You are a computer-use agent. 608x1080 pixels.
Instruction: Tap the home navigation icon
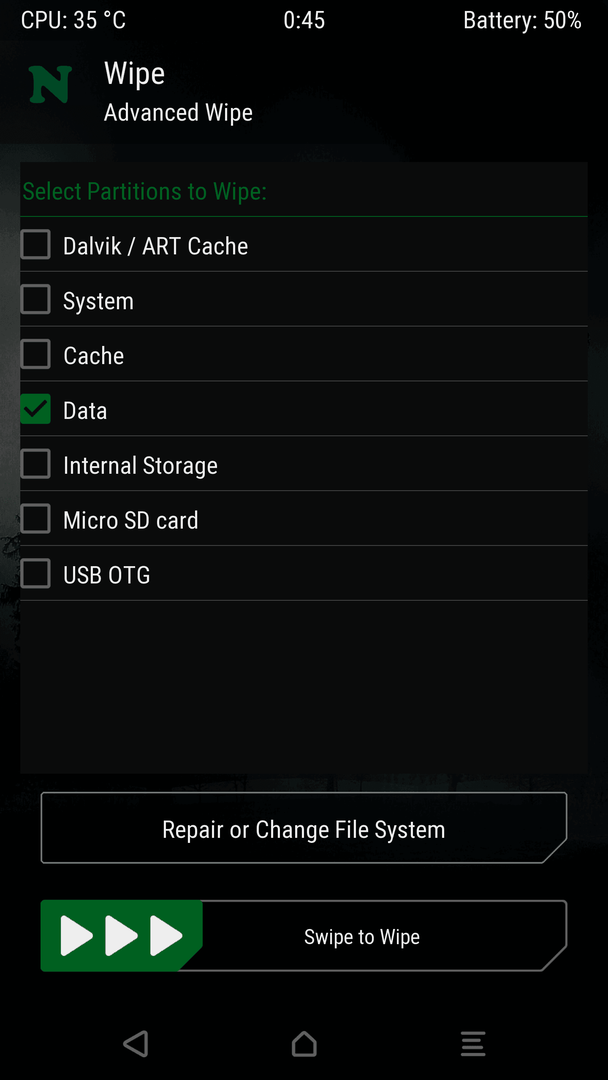(x=304, y=1043)
